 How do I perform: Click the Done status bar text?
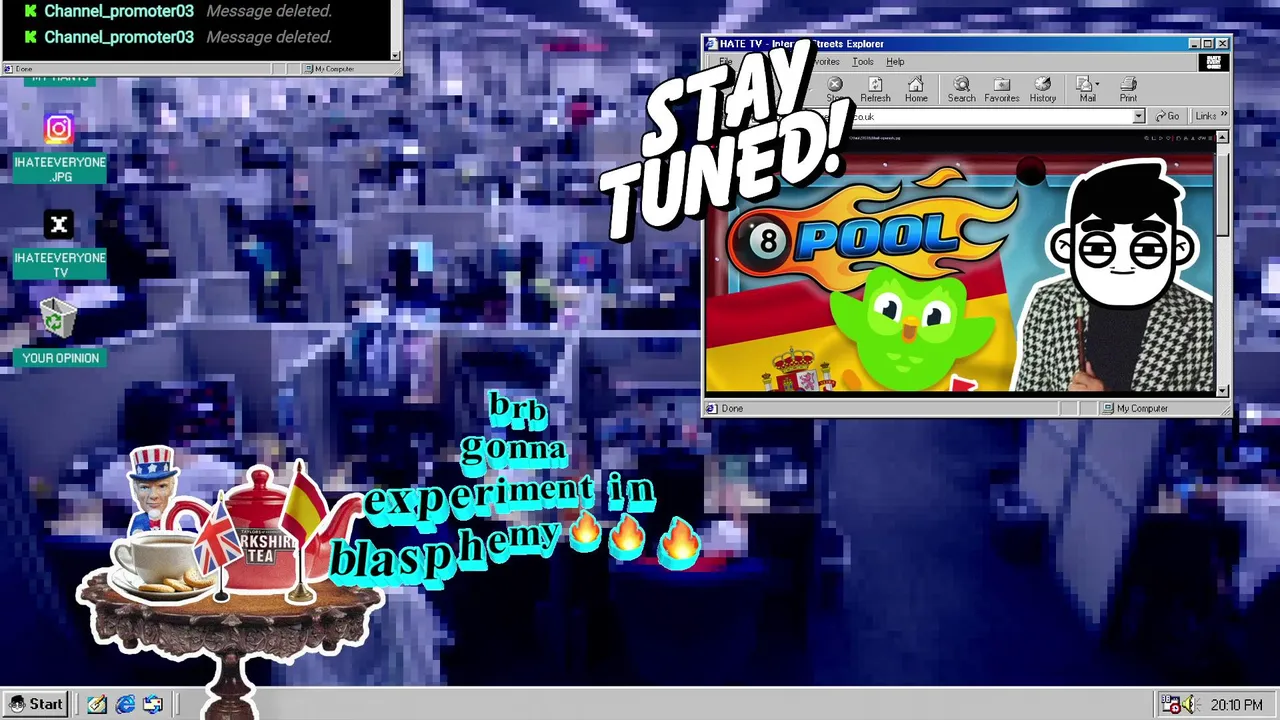pos(732,408)
